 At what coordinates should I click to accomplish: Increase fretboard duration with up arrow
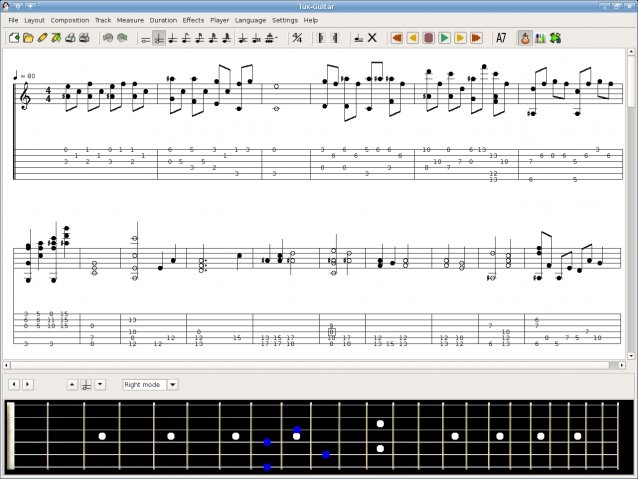tap(72, 384)
